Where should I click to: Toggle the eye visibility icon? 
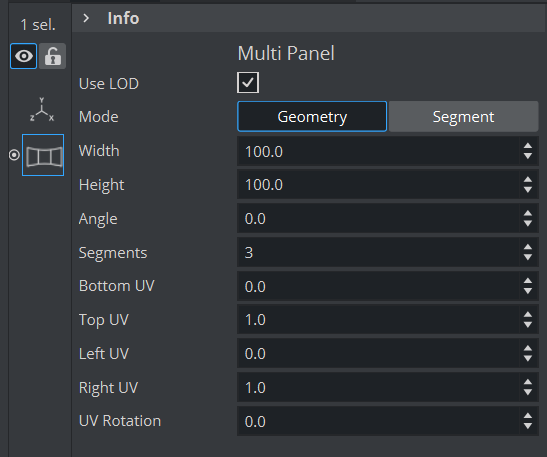pos(23,56)
